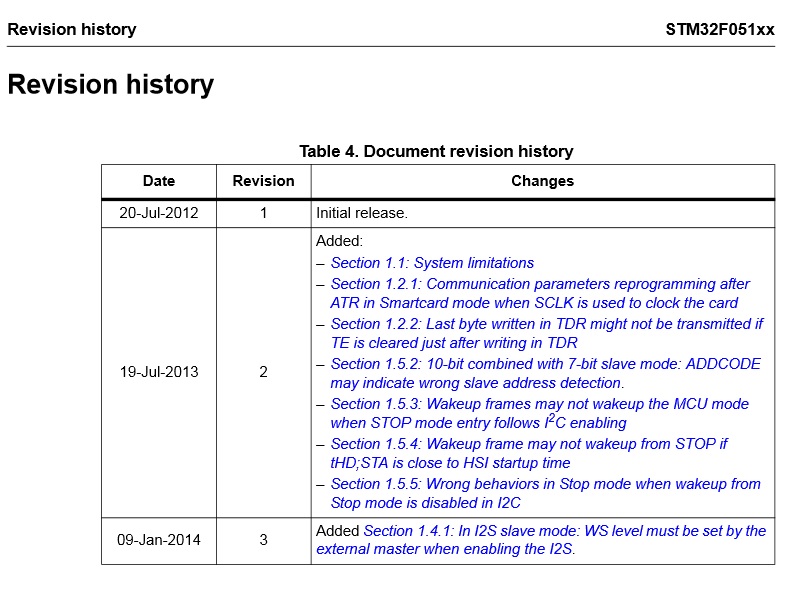804x595 pixels.
Task: Click the small Revision history running header
Action: tap(72, 29)
